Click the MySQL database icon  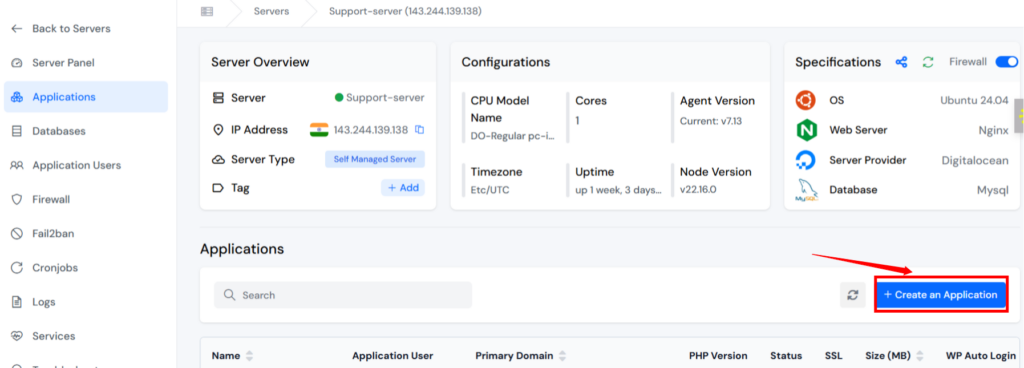click(x=807, y=190)
